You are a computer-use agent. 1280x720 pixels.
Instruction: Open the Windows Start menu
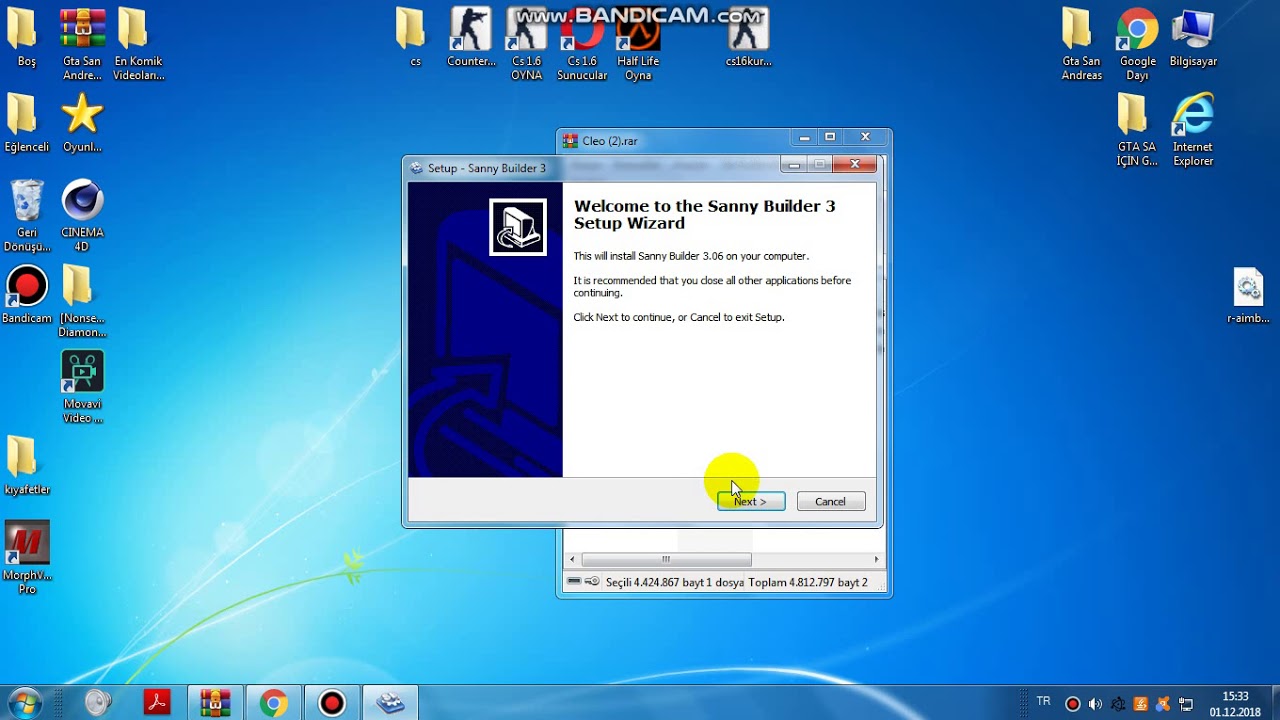(24, 703)
